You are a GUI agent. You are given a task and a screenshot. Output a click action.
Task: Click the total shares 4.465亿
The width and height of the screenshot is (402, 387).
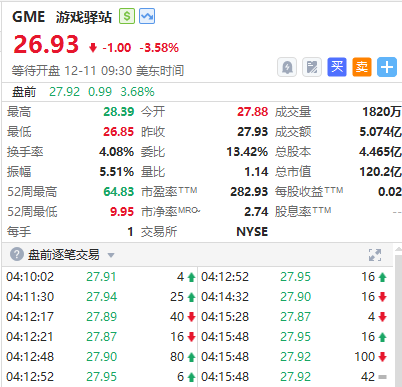pos(380,152)
